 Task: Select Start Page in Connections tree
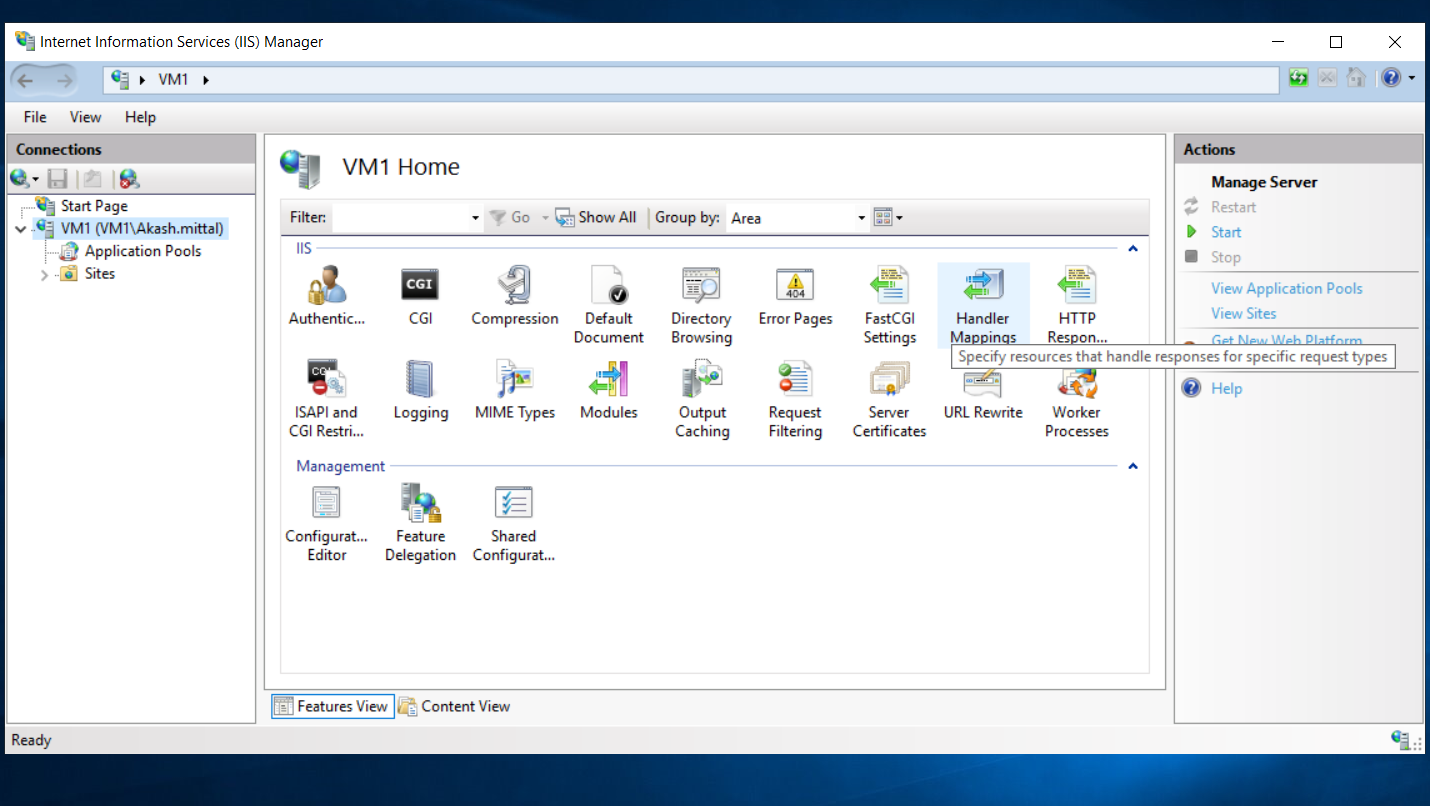click(x=94, y=206)
